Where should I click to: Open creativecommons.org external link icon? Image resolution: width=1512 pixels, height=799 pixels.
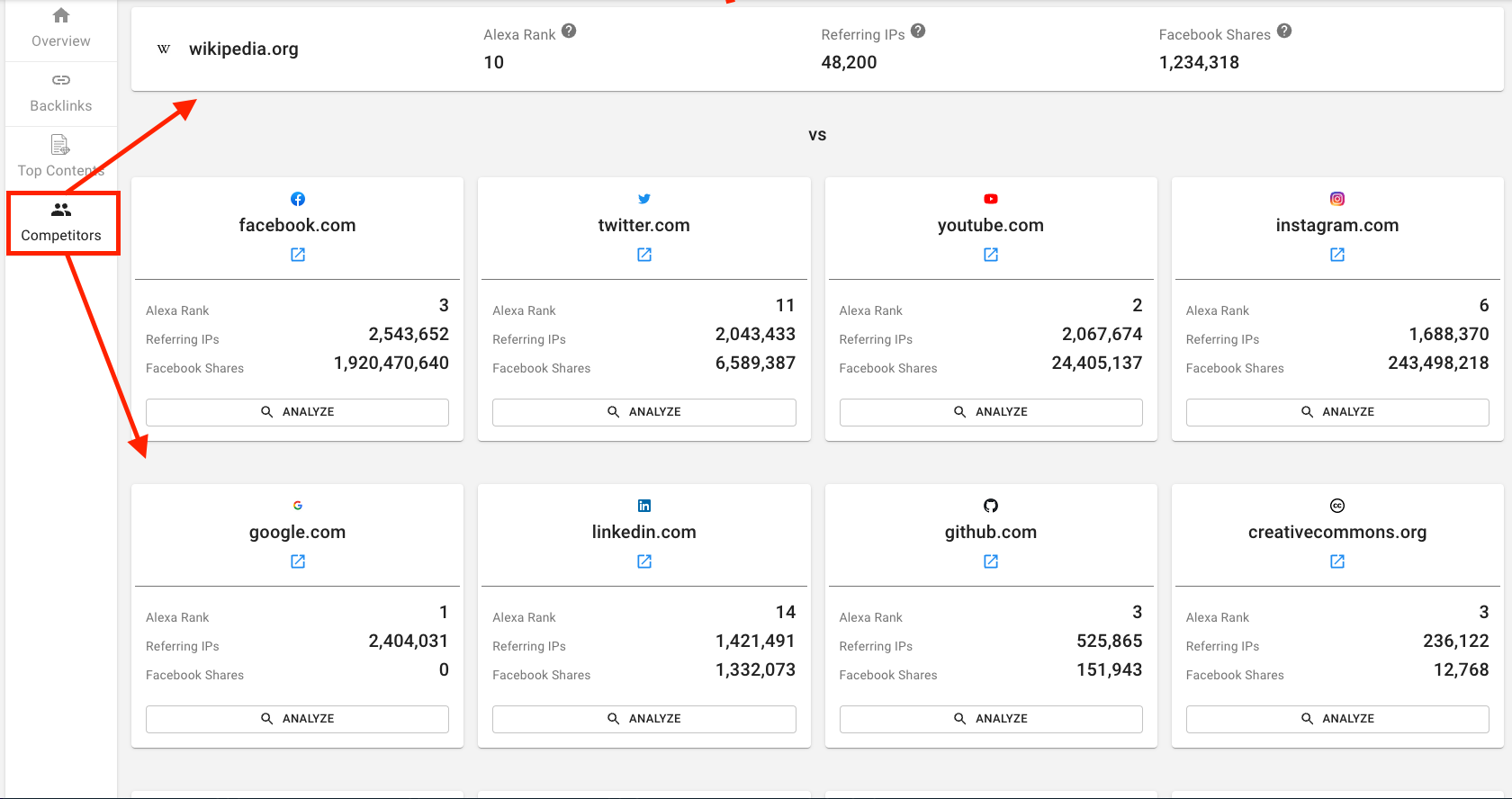point(1337,561)
